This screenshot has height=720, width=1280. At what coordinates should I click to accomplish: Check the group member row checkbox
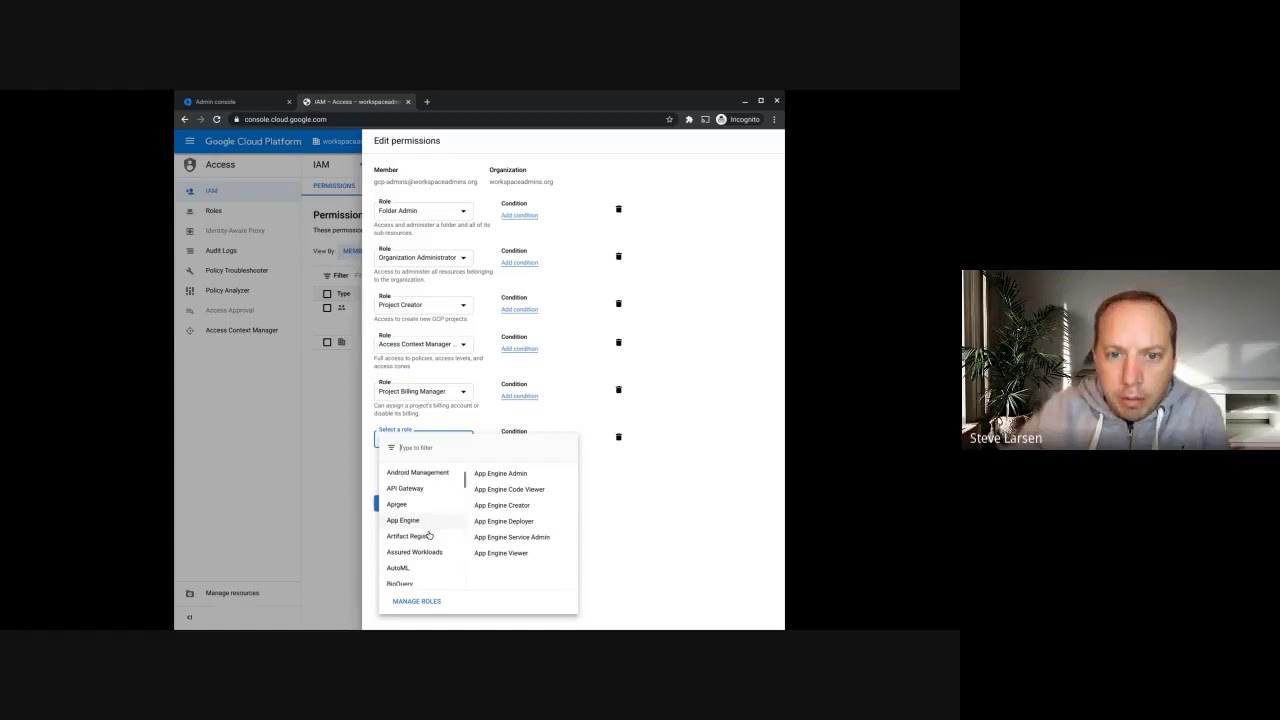[327, 308]
